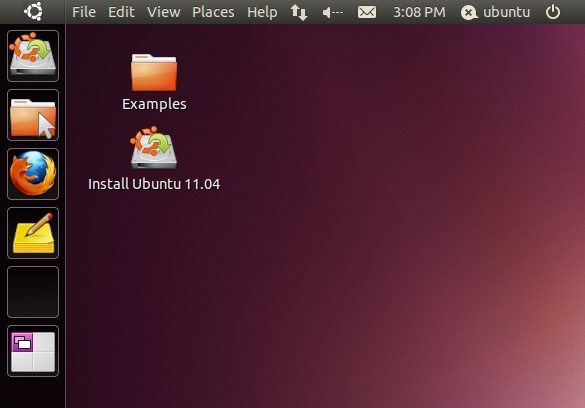Click the 3:08 PM clock

pos(419,12)
